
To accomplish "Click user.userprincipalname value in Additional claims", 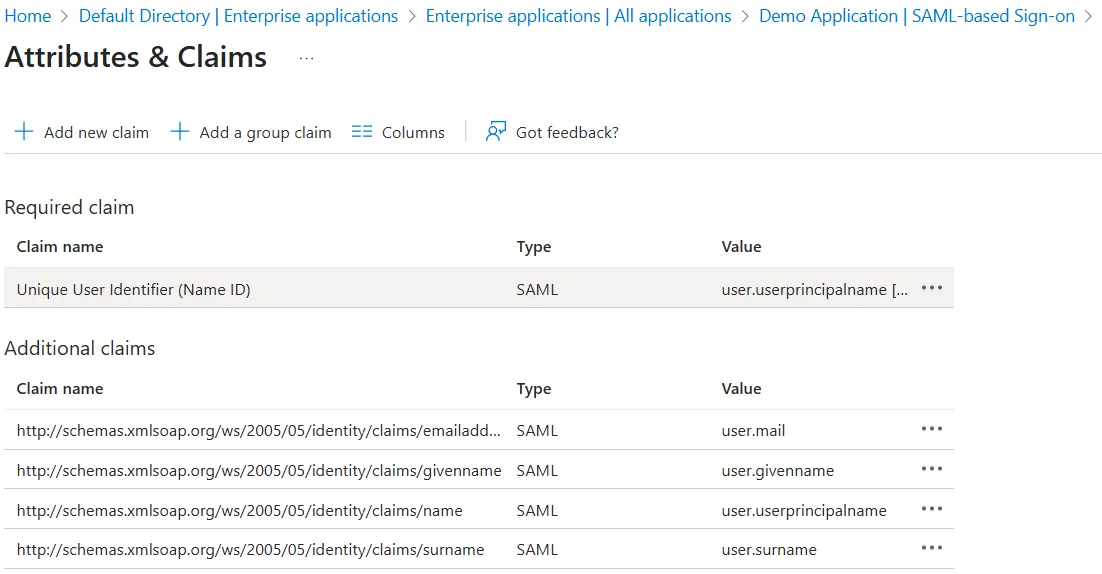I will pos(804,510).
